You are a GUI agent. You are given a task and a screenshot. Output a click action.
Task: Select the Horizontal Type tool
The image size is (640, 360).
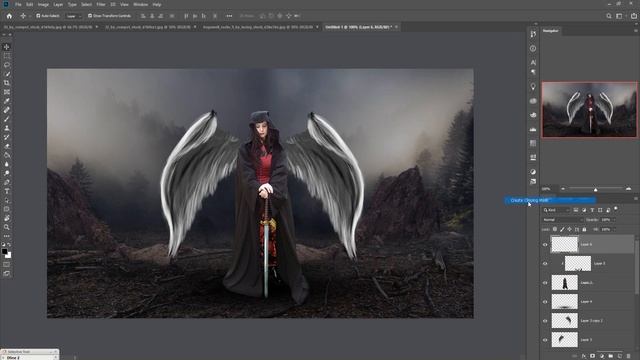click(7, 191)
